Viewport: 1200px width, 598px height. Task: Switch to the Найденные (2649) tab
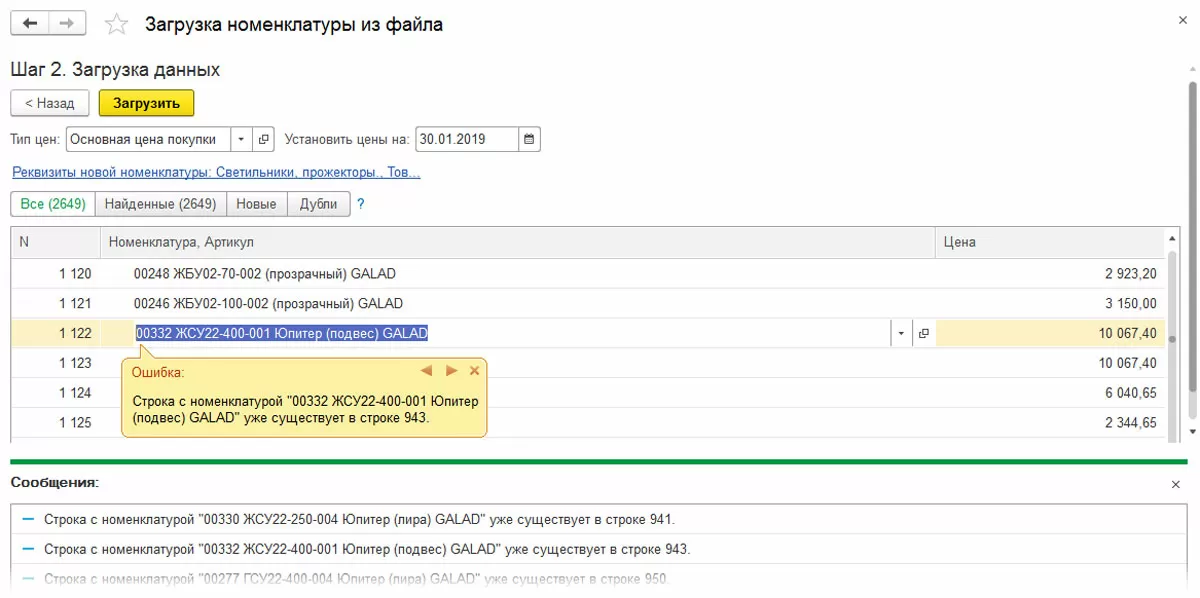160,204
